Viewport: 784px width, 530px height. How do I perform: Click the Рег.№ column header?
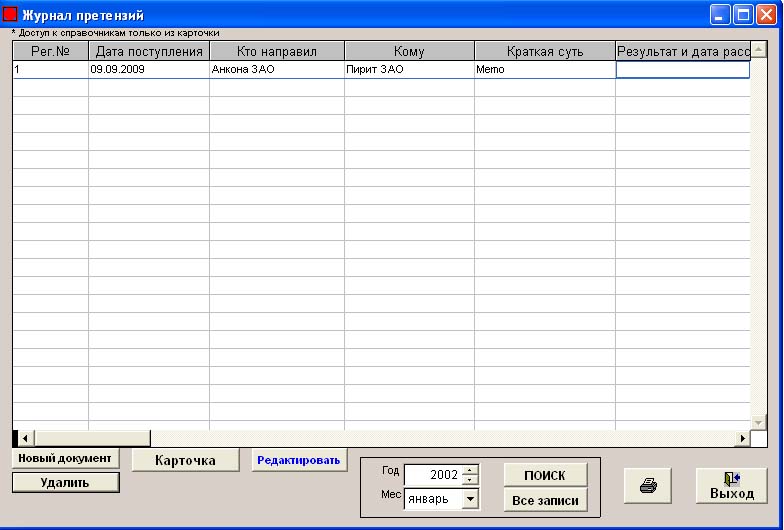pos(50,51)
